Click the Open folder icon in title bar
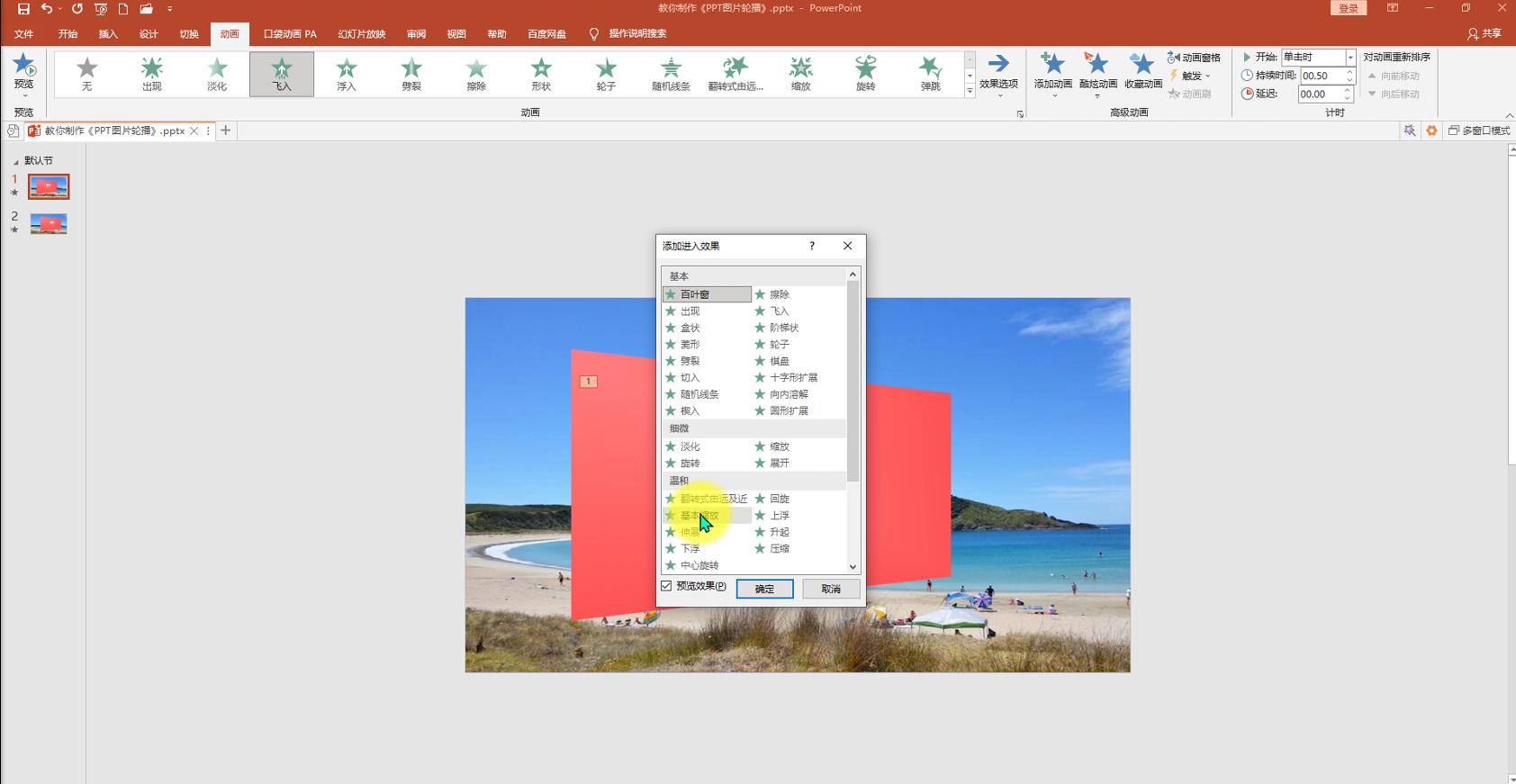Image resolution: width=1516 pixels, height=784 pixels. click(146, 9)
